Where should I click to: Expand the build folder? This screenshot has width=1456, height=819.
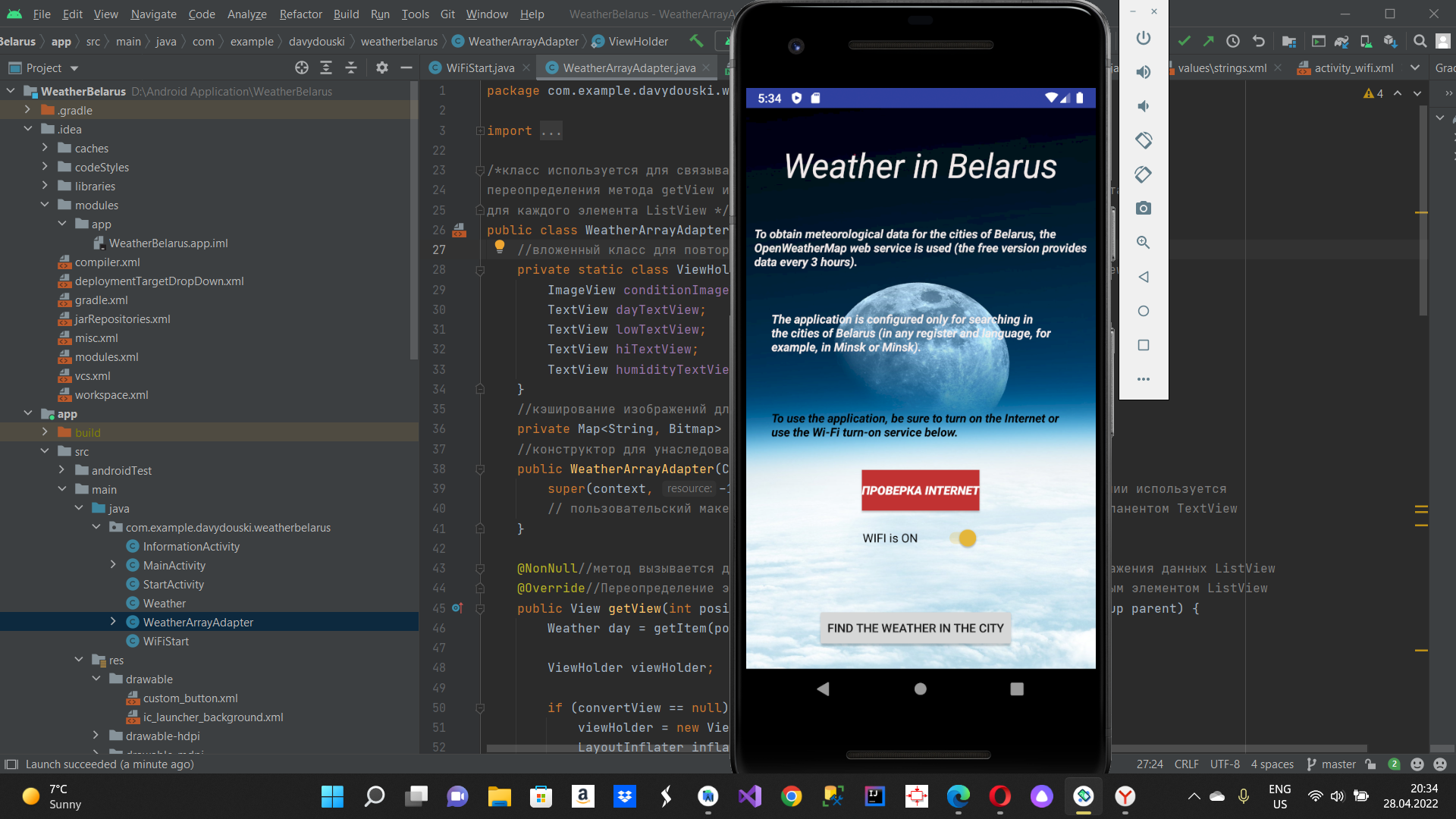(45, 432)
